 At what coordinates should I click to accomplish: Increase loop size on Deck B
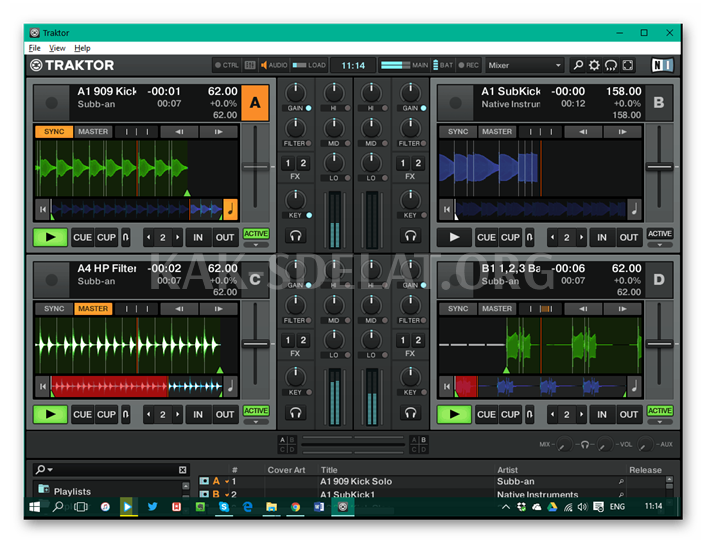point(581,237)
